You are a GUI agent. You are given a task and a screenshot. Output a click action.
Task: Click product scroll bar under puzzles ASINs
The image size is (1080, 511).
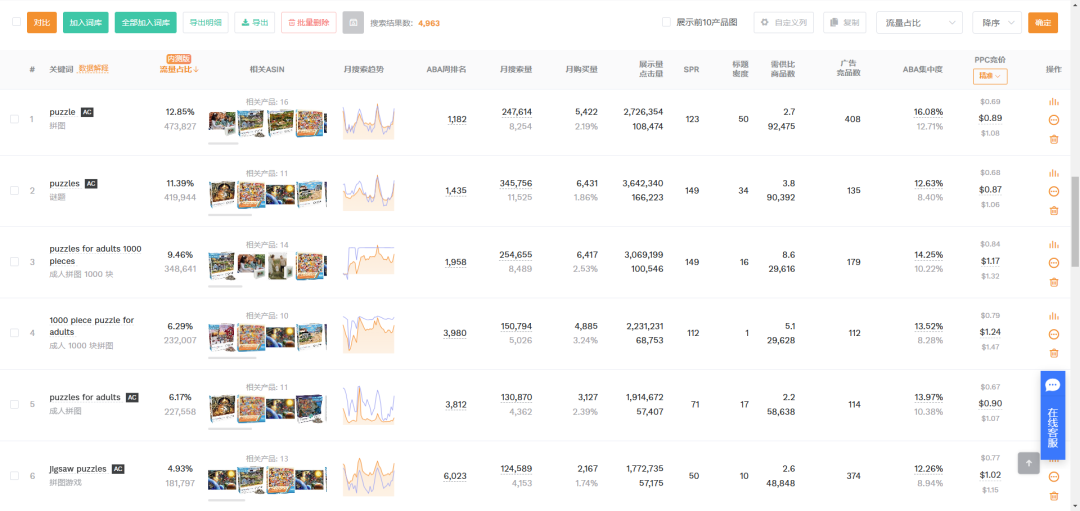[x=230, y=215]
